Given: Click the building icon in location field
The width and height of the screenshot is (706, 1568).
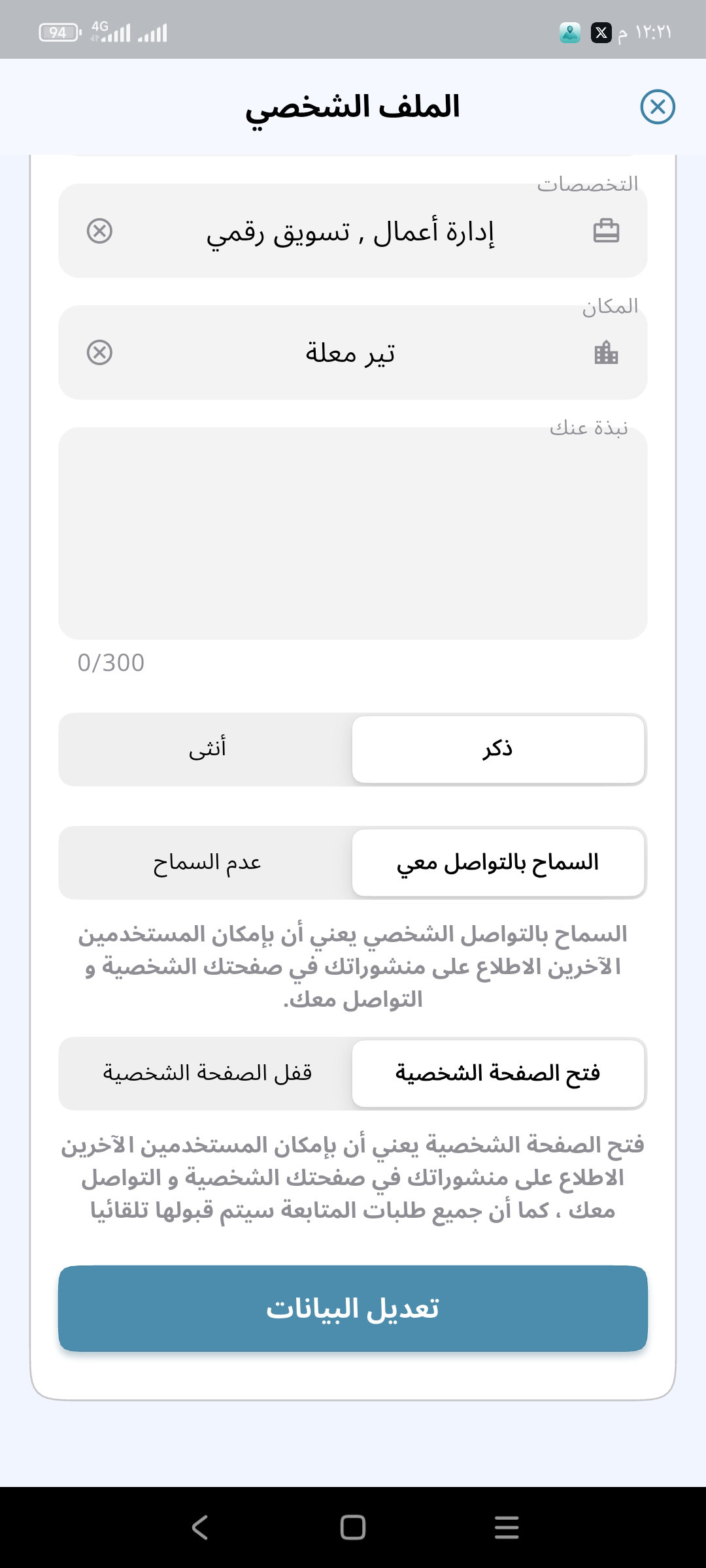Looking at the screenshot, I should point(606,353).
